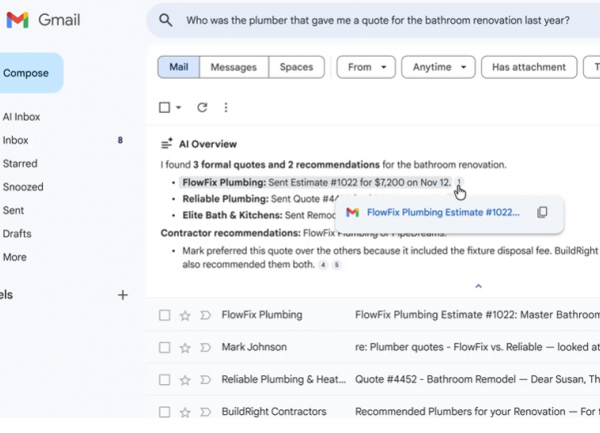Switch to the Messages tab
600x433 pixels.
point(234,68)
